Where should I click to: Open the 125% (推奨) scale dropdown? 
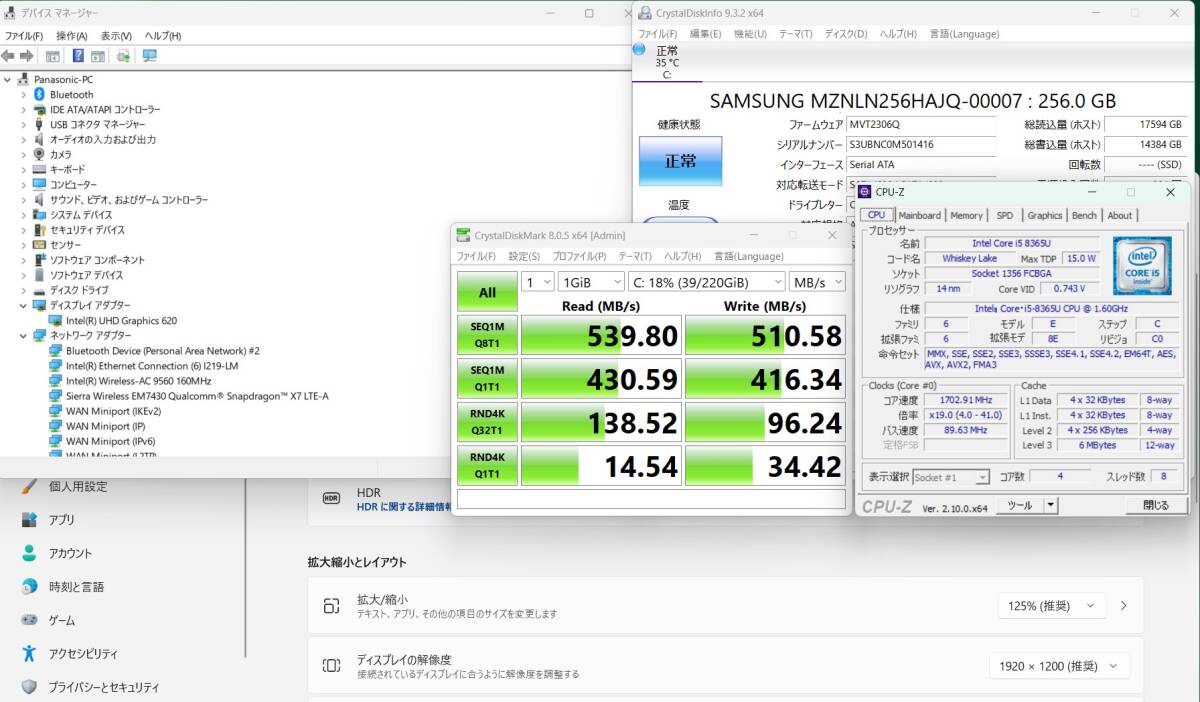(1052, 605)
